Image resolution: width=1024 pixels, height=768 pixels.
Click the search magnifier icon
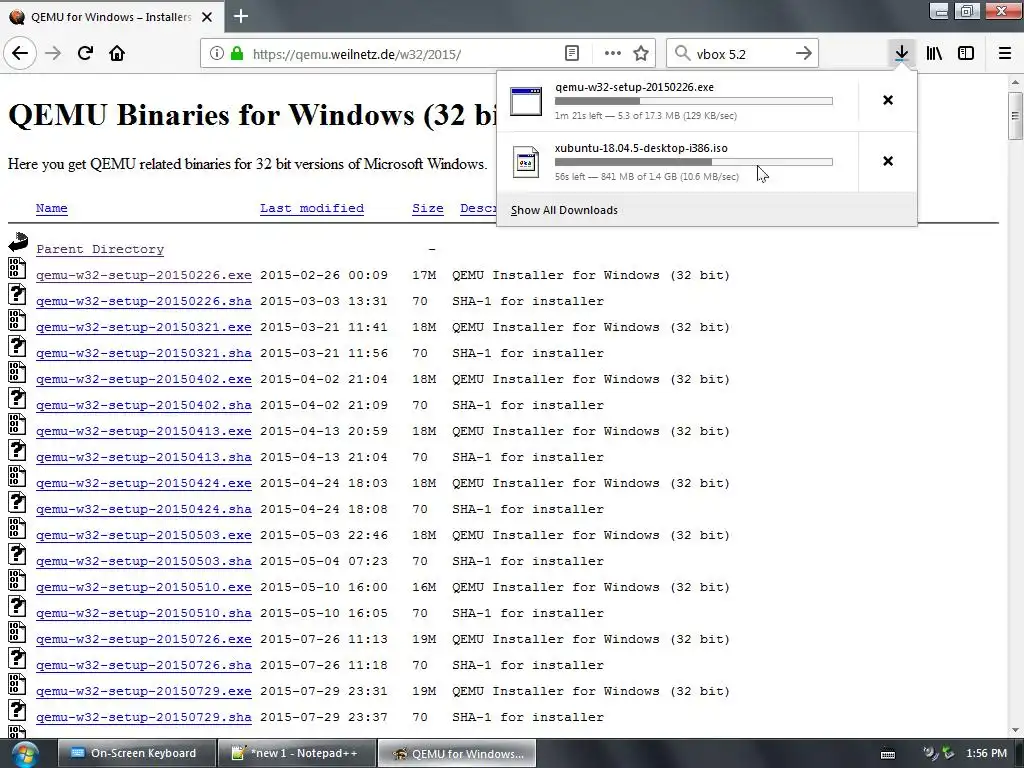682,54
